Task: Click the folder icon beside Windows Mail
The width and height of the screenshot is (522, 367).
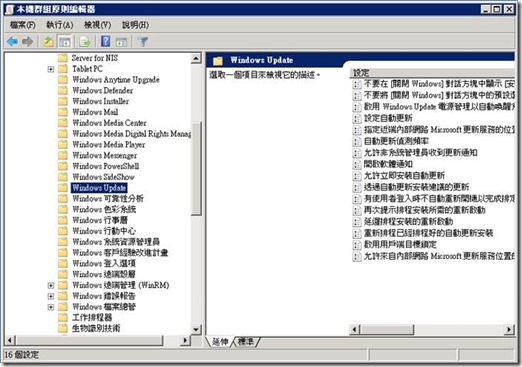Action: 63,112
